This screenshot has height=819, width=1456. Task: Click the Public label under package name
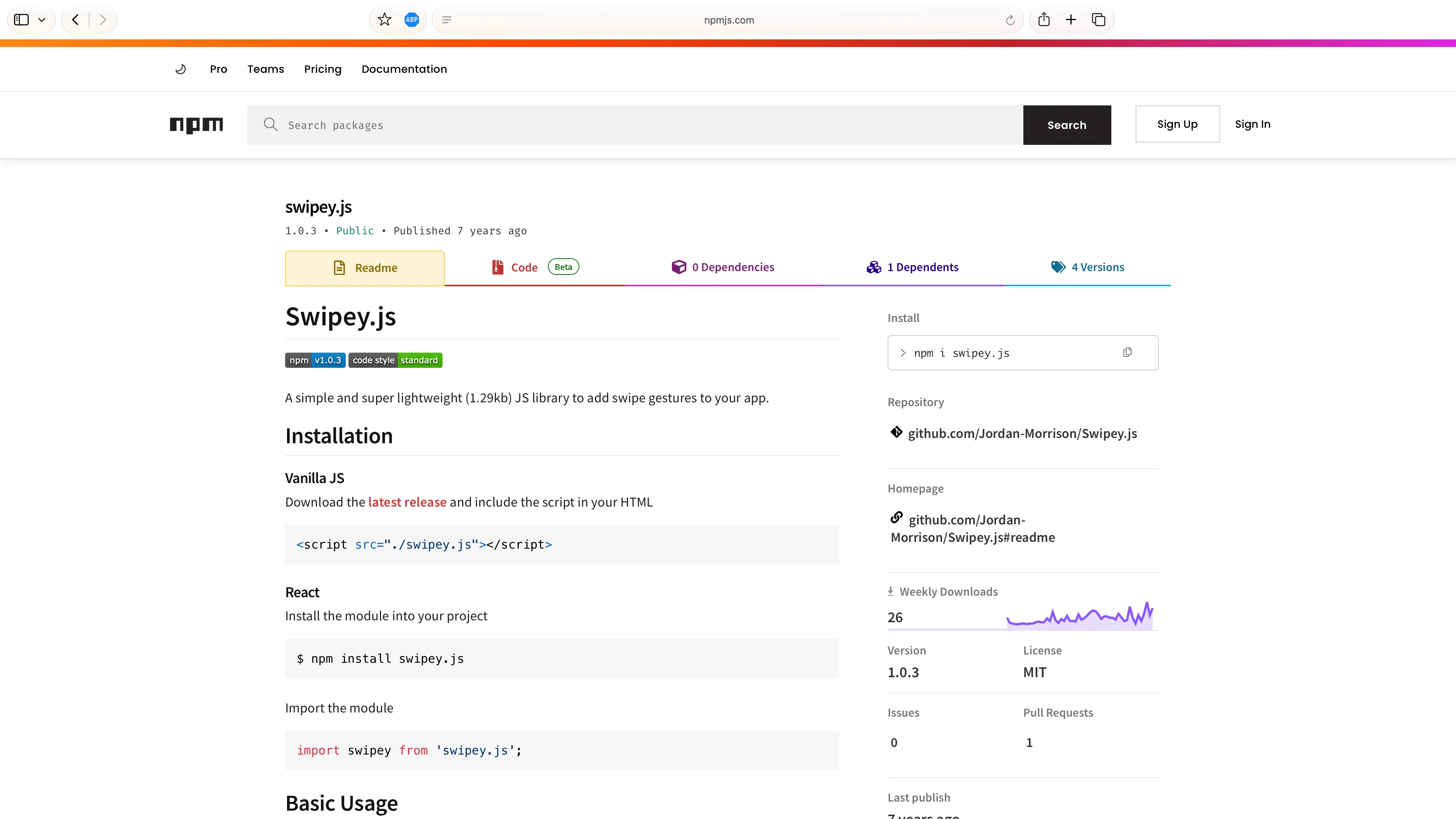355,231
